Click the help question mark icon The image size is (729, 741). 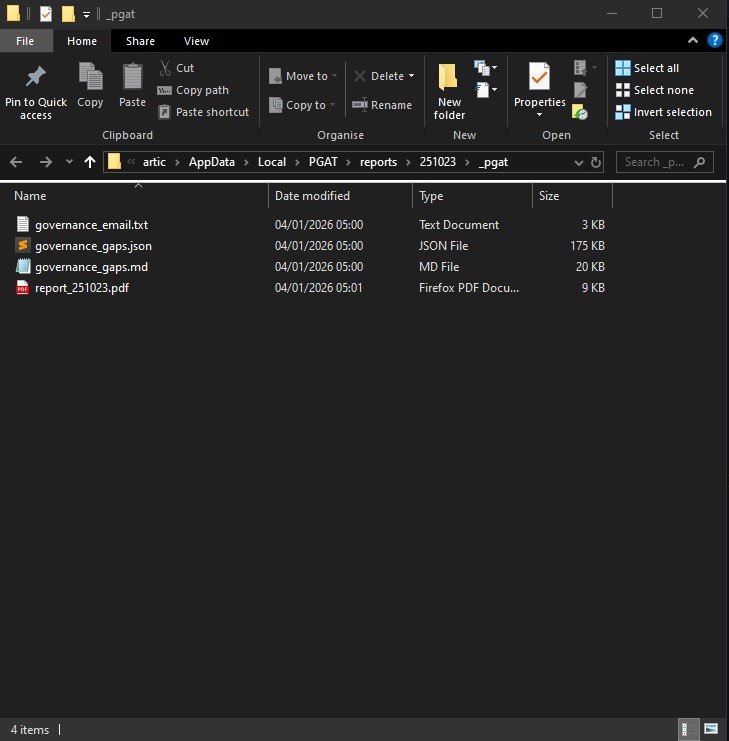click(x=715, y=41)
